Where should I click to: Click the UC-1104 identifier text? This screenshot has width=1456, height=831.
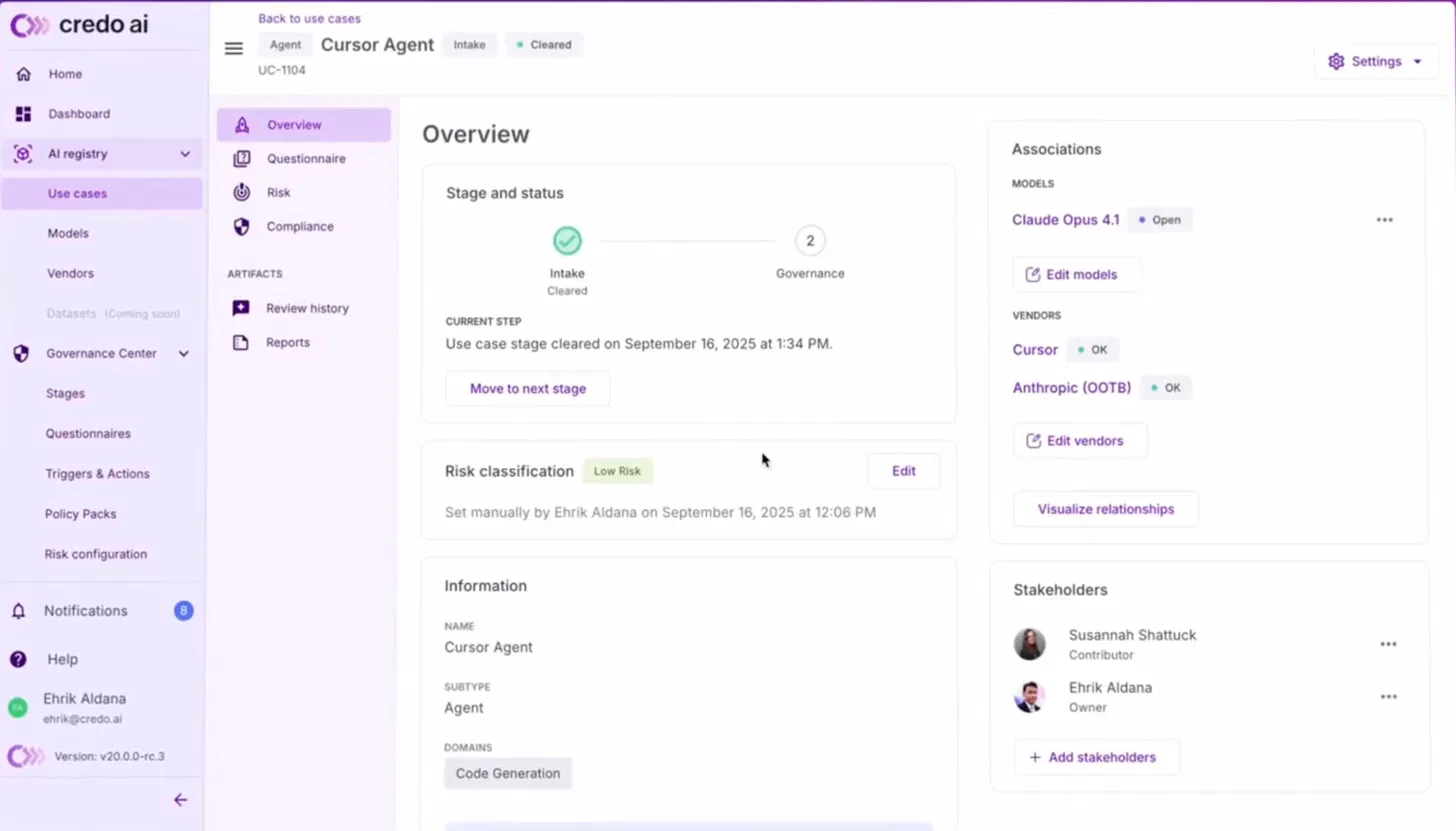(282, 71)
